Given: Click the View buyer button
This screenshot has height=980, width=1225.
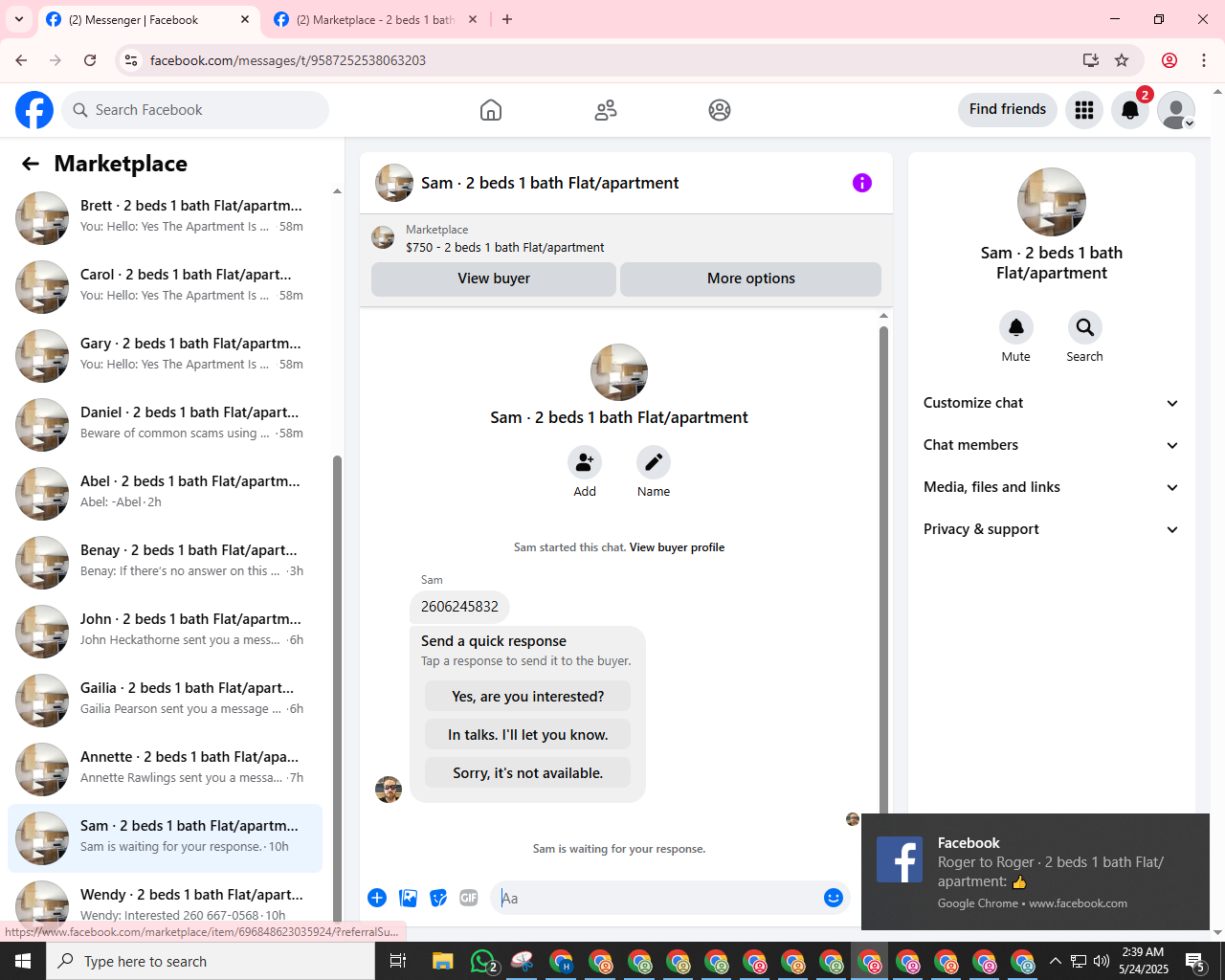Looking at the screenshot, I should coord(494,278).
